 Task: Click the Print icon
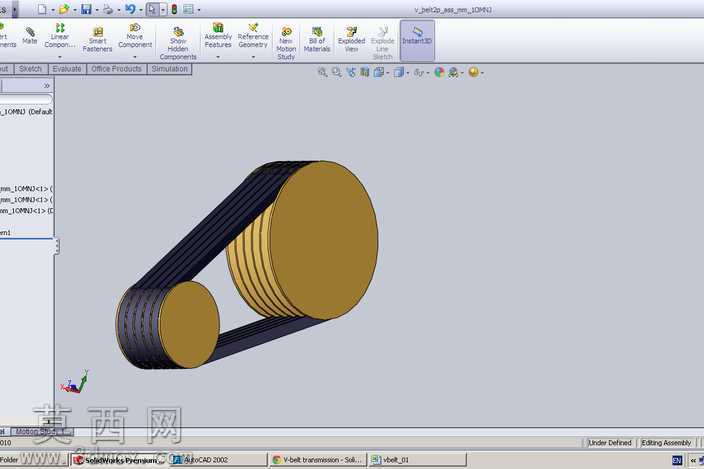108,9
